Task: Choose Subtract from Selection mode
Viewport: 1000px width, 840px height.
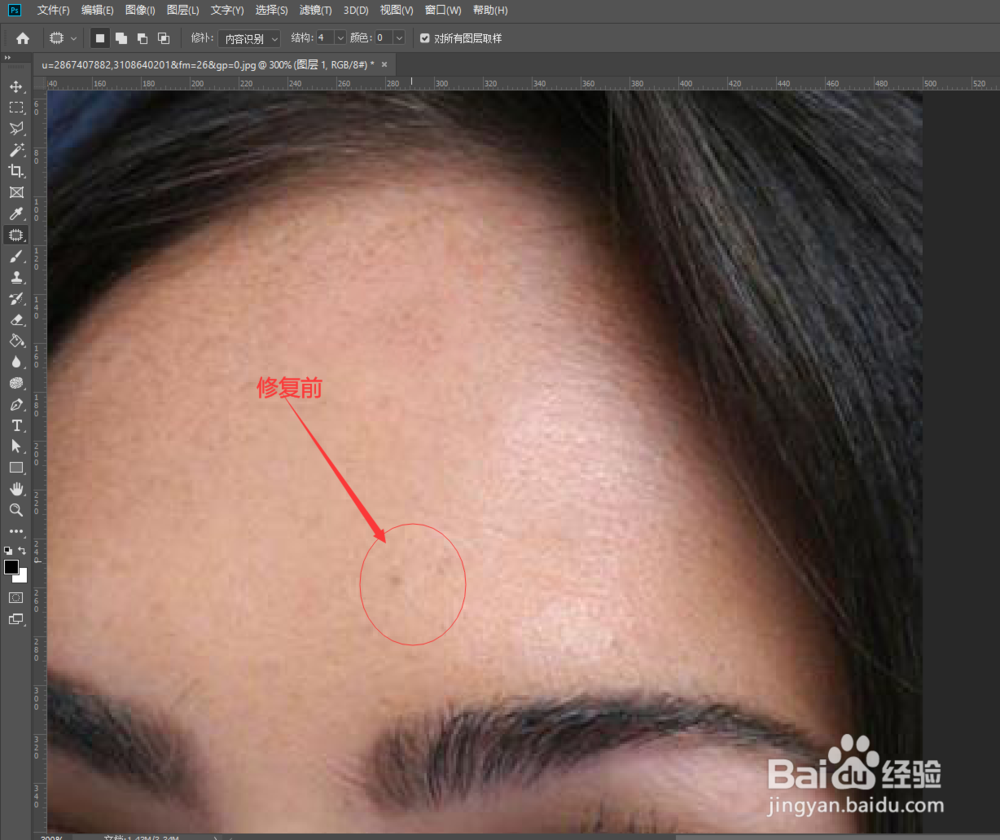Action: (142, 38)
